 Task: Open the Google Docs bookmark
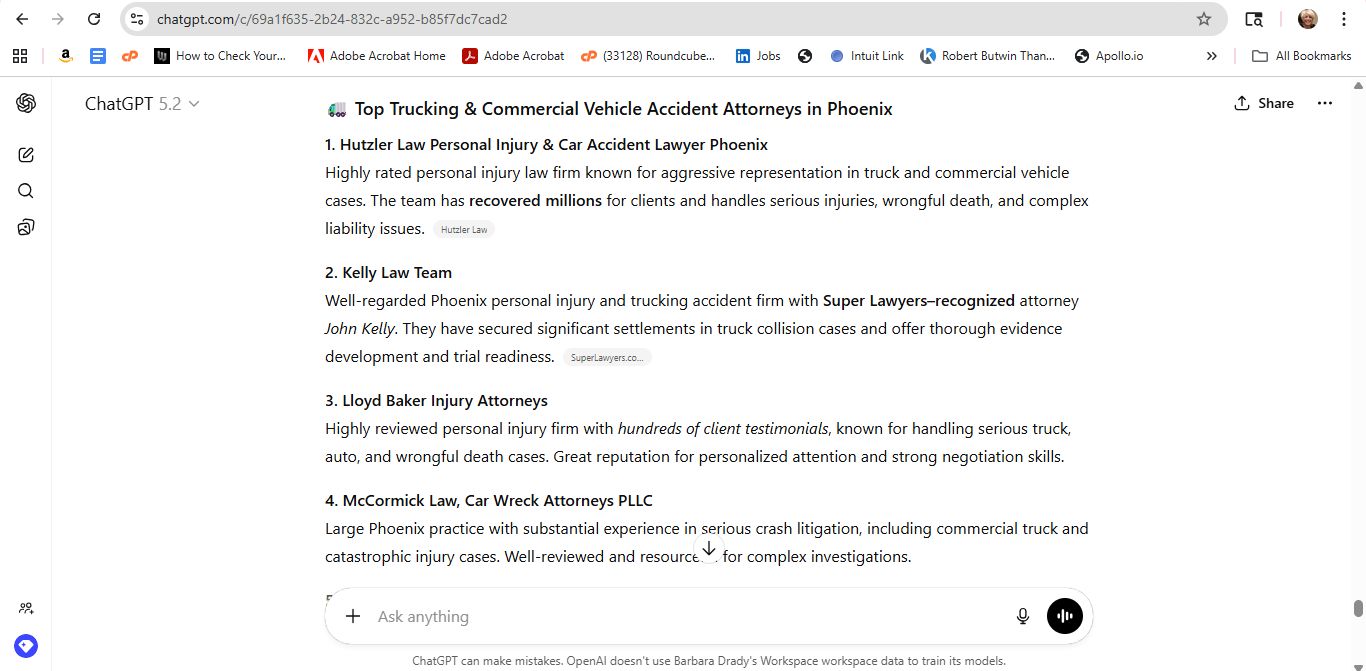pyautogui.click(x=97, y=56)
